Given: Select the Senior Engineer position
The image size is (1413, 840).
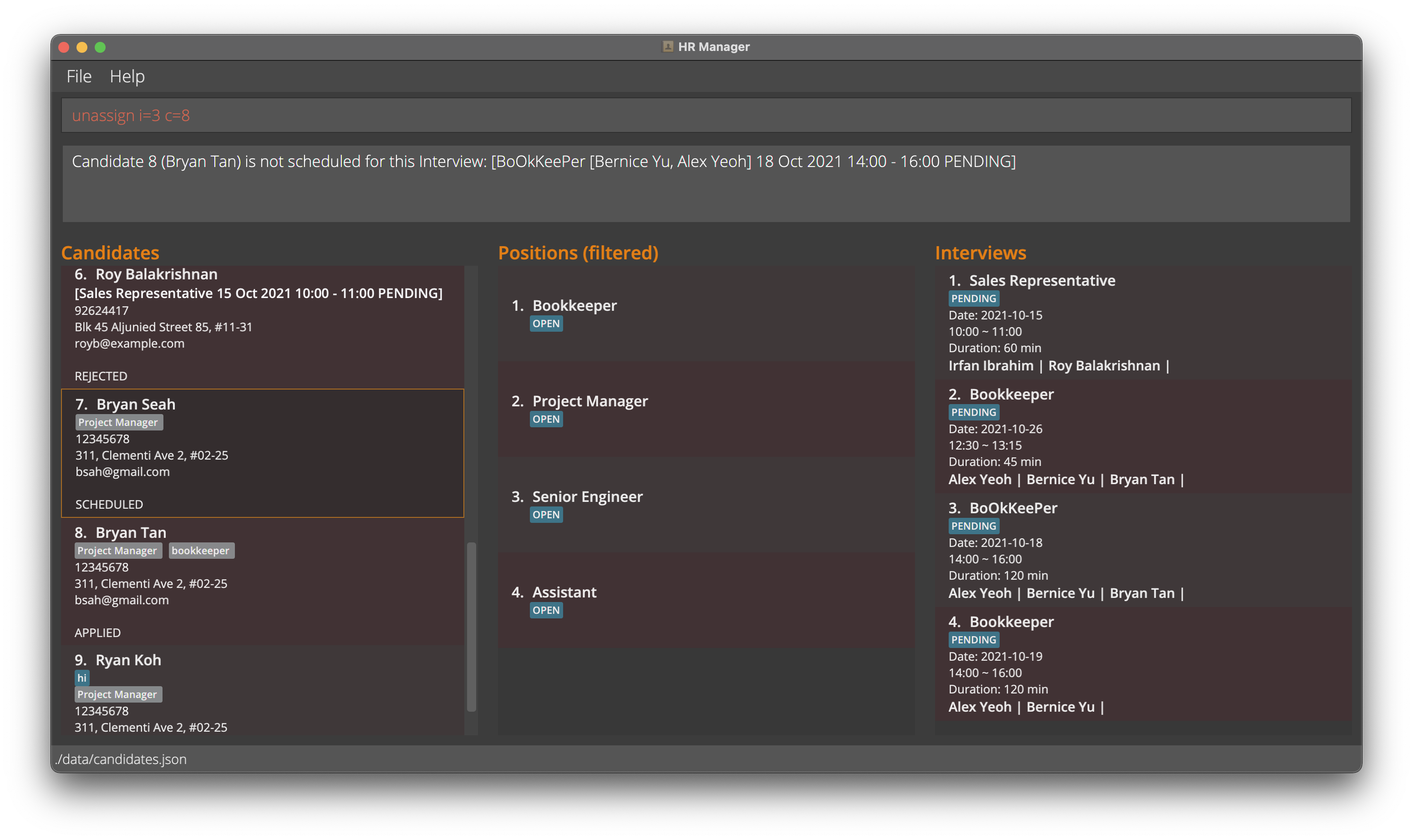Looking at the screenshot, I should 706,504.
